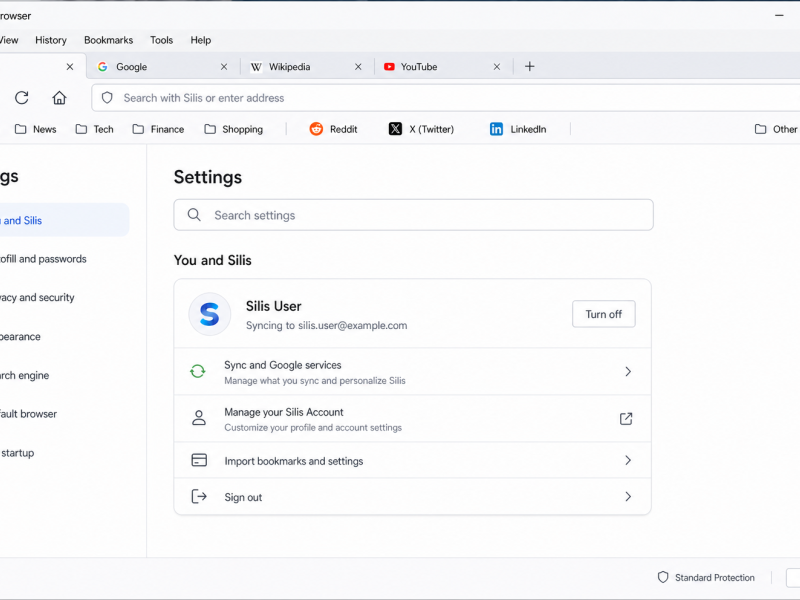
Task: Select You and Silis in sidebar
Action: pos(64,220)
